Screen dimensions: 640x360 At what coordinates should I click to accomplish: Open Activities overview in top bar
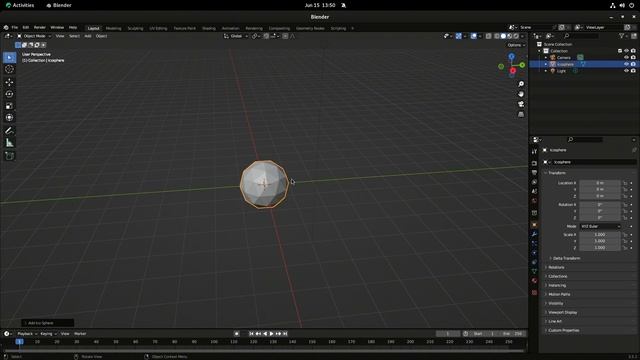coord(20,5)
